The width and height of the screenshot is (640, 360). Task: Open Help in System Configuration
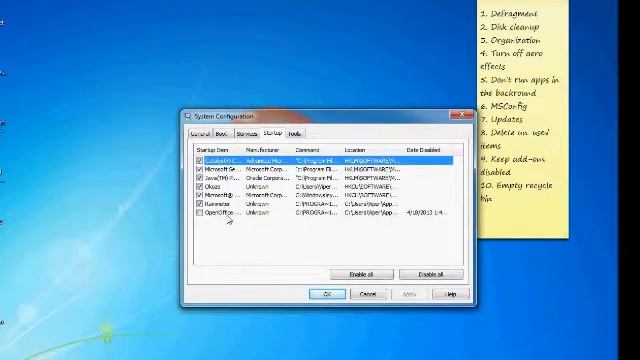pyautogui.click(x=451, y=294)
